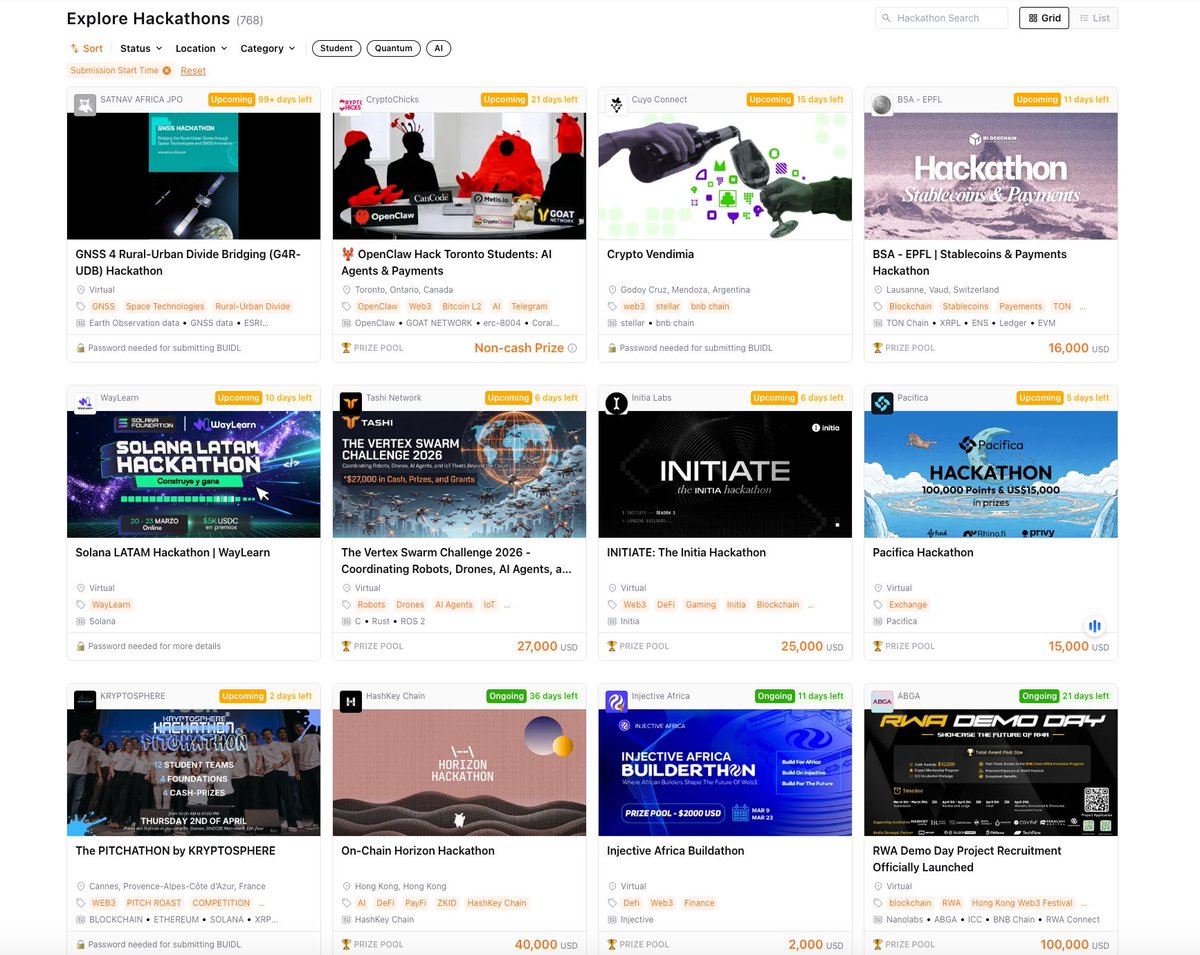
Task: Click the Stablecoins tag on BSA card
Action: click(966, 307)
